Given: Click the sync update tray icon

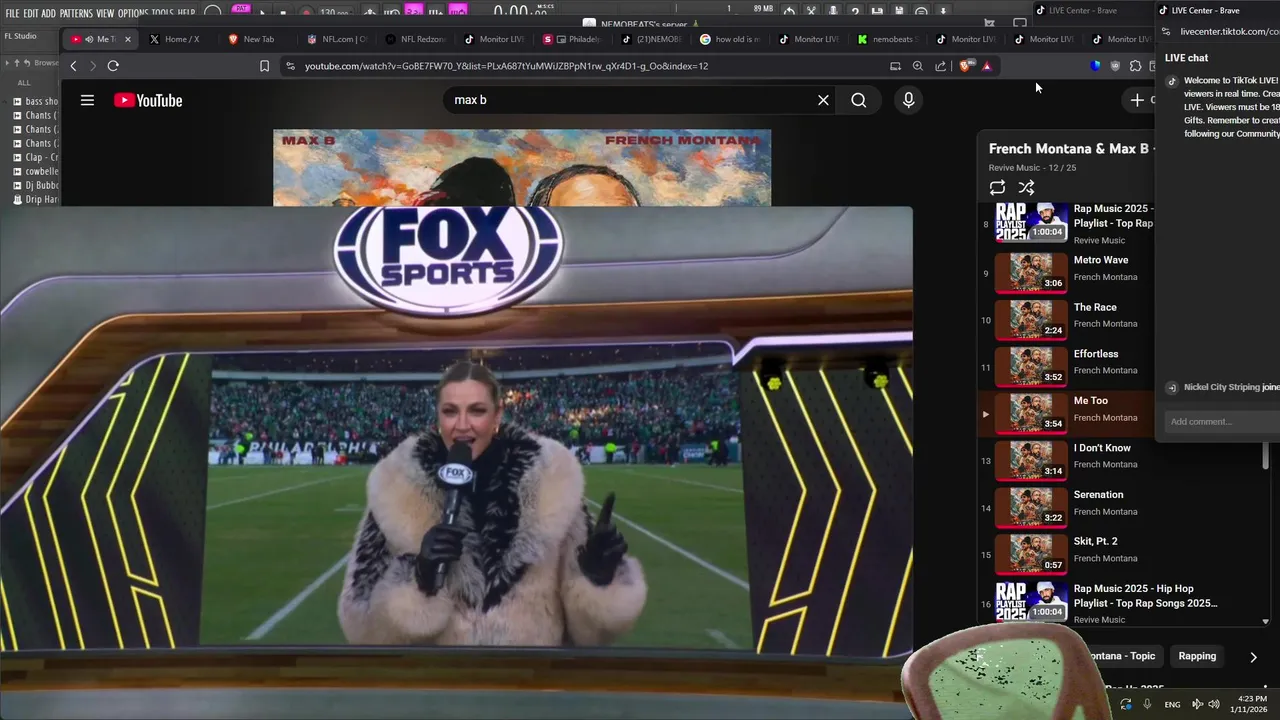Looking at the screenshot, I should pos(1126,704).
